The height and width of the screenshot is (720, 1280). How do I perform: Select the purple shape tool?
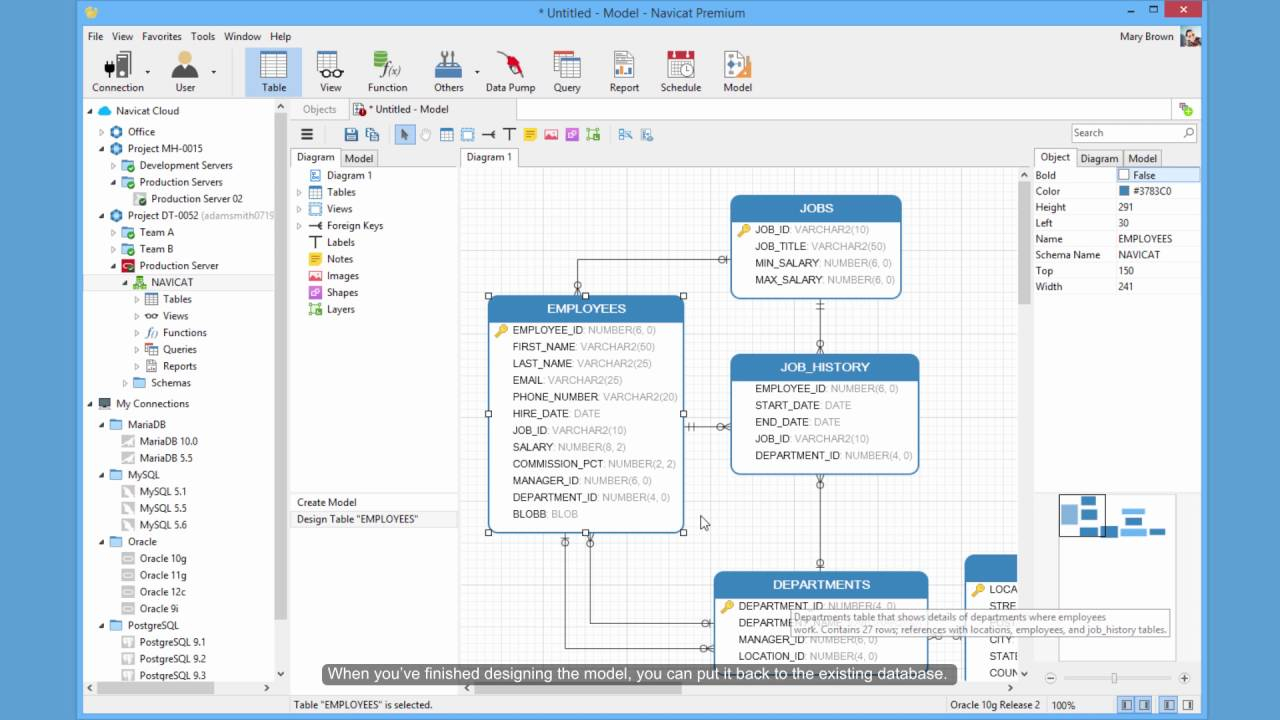(572, 134)
